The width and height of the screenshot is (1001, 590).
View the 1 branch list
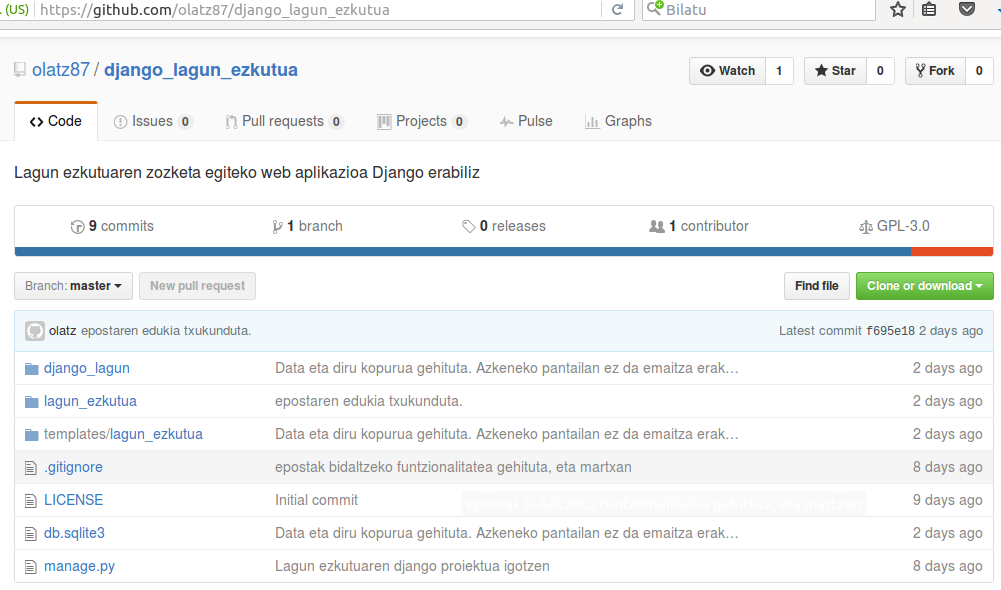pyautogui.click(x=307, y=227)
